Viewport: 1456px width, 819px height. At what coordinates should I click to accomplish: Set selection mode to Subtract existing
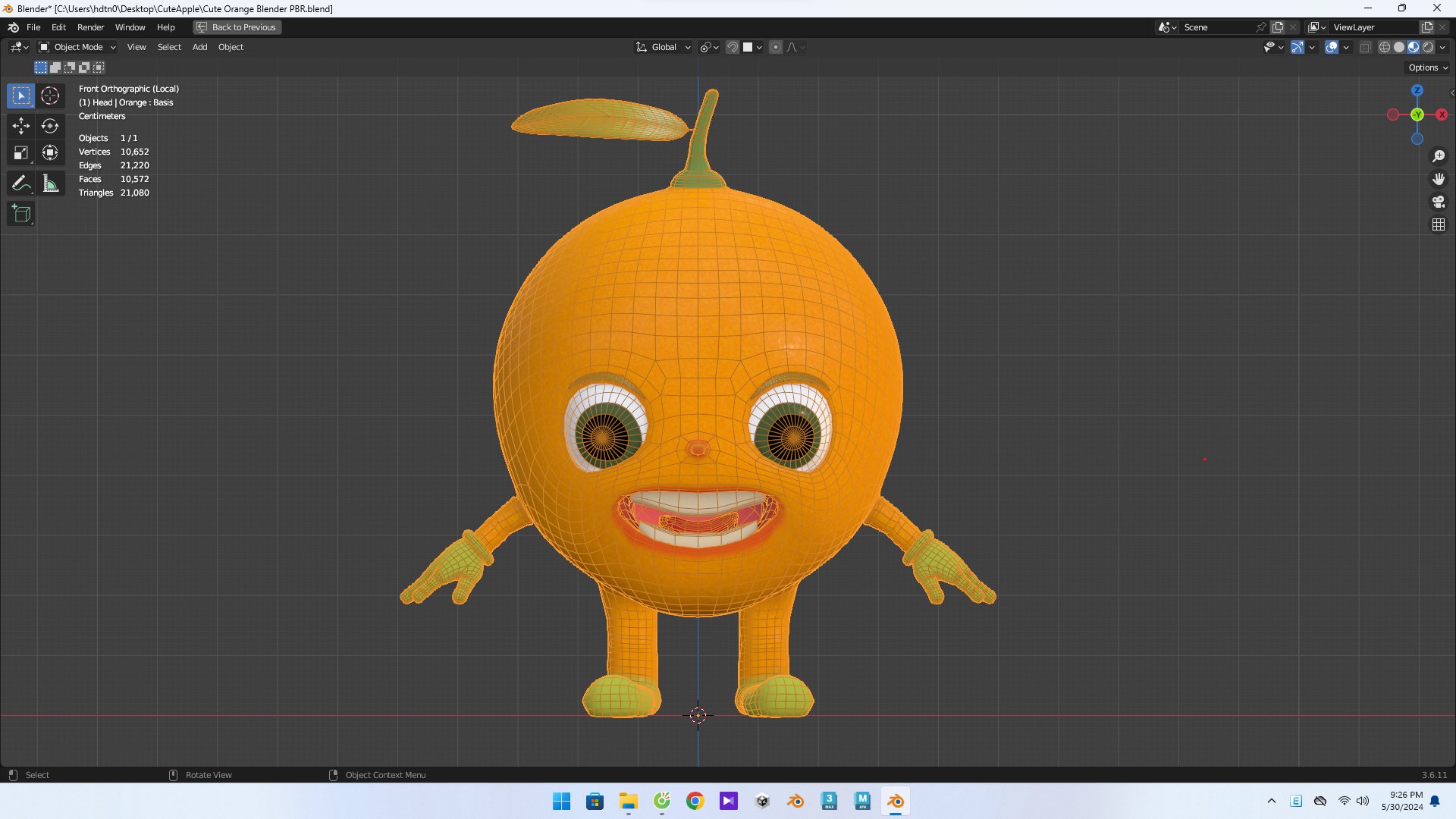(x=70, y=67)
